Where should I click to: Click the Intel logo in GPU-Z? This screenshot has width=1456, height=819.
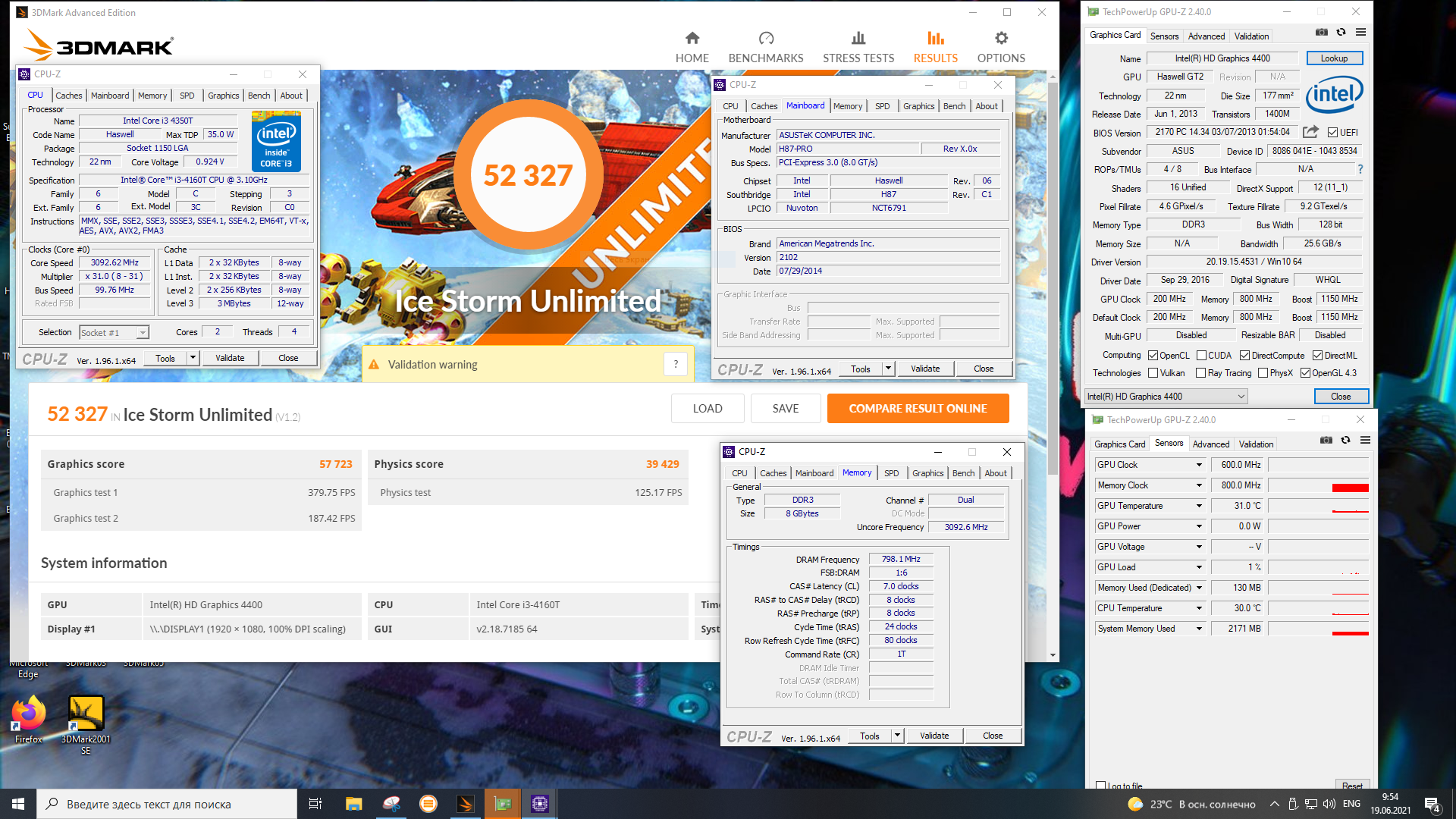point(1335,95)
